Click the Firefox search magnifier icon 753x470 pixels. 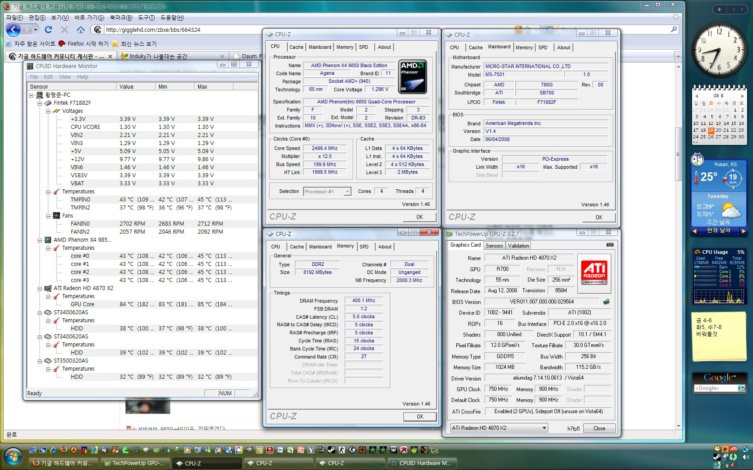coord(673,29)
